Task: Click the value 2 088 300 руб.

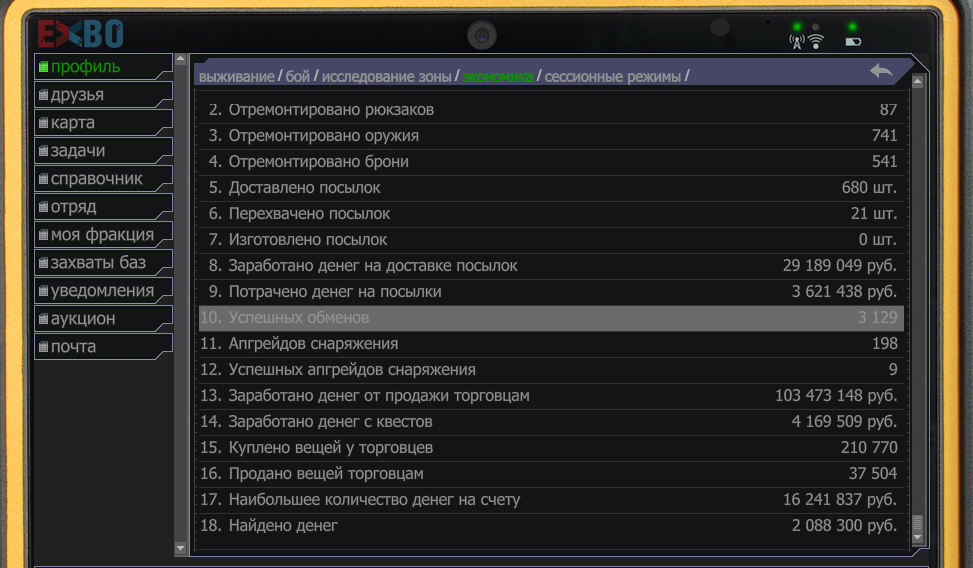Action: click(844, 526)
